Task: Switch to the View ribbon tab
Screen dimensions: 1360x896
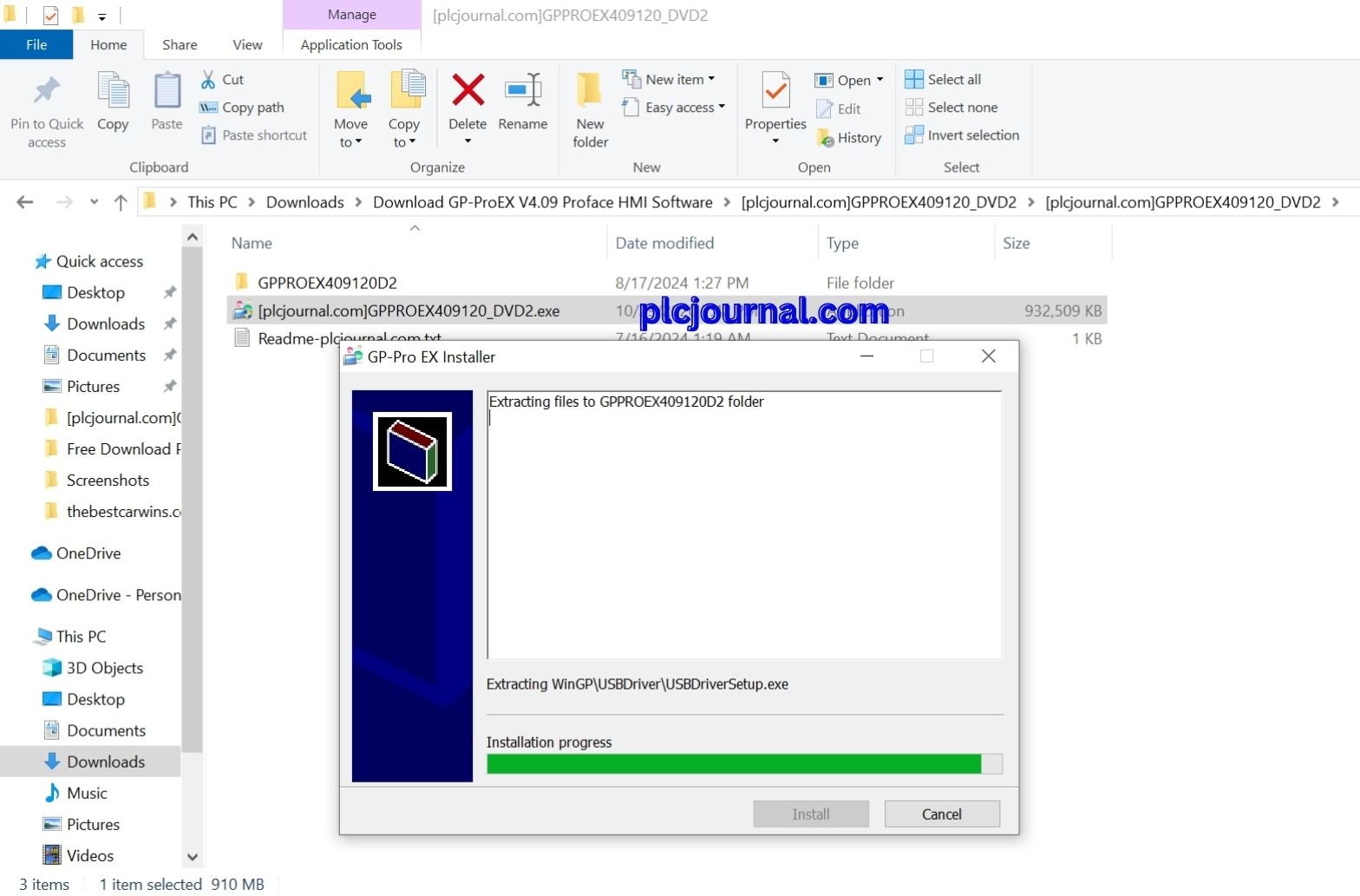Action: [247, 44]
